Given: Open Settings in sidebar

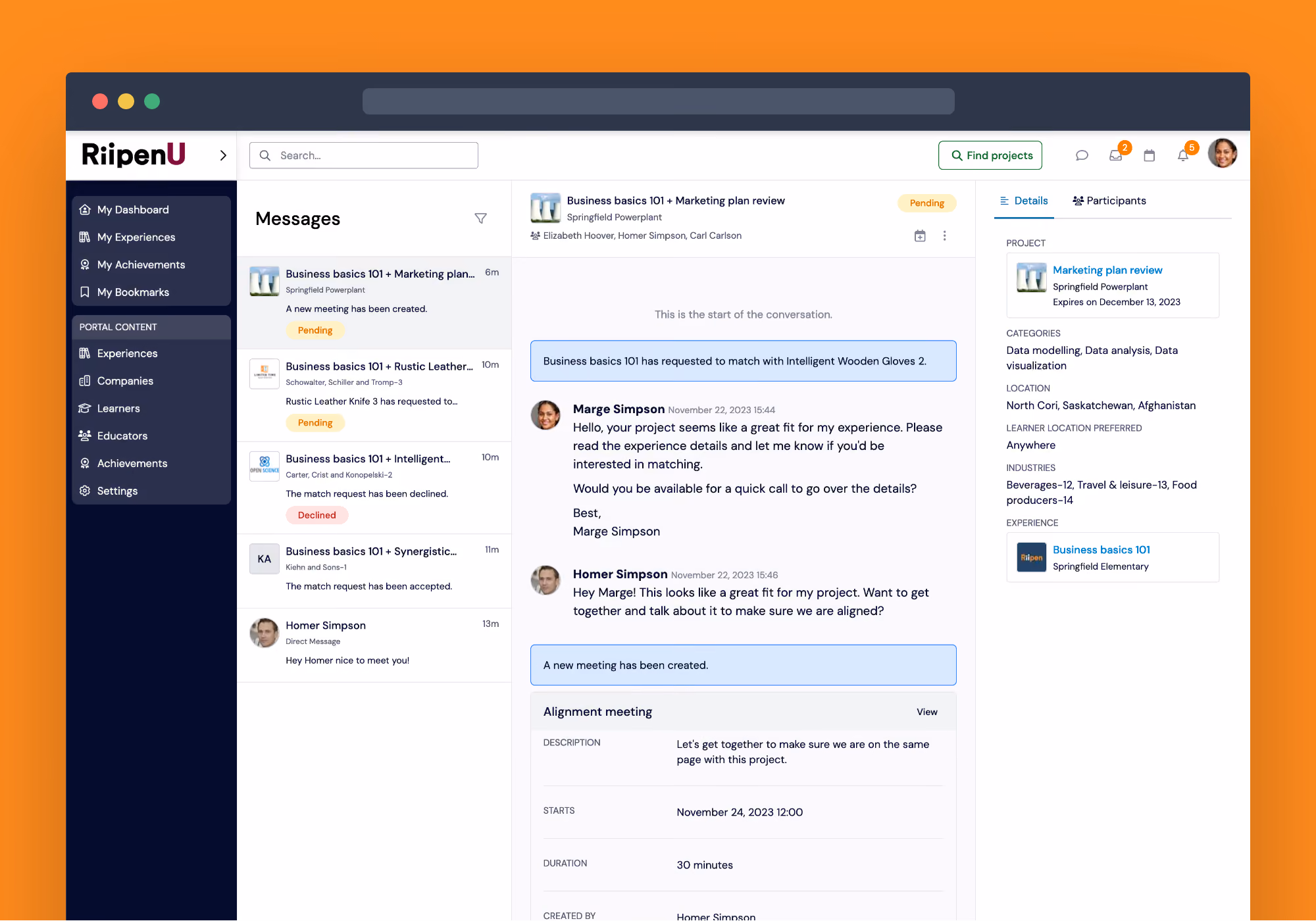Looking at the screenshot, I should click(151, 491).
